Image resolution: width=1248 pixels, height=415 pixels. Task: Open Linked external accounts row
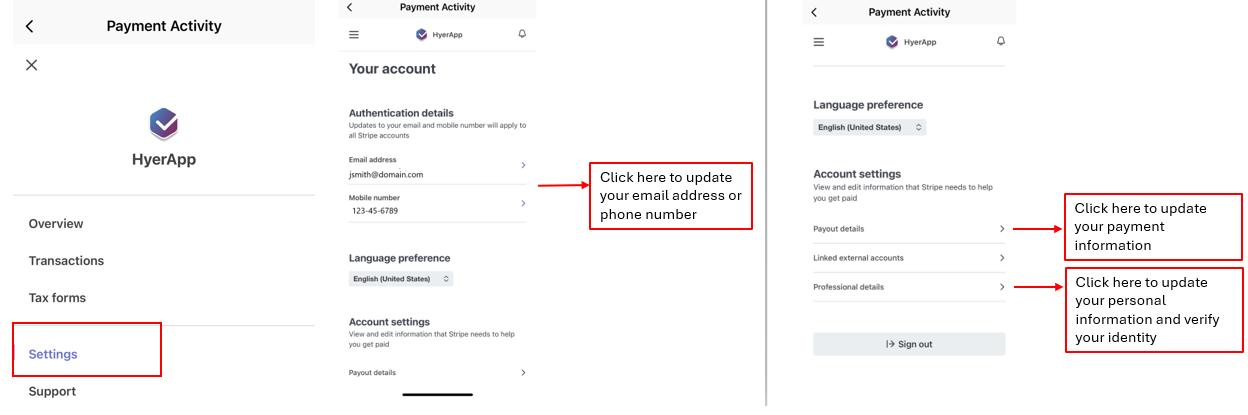(x=908, y=258)
